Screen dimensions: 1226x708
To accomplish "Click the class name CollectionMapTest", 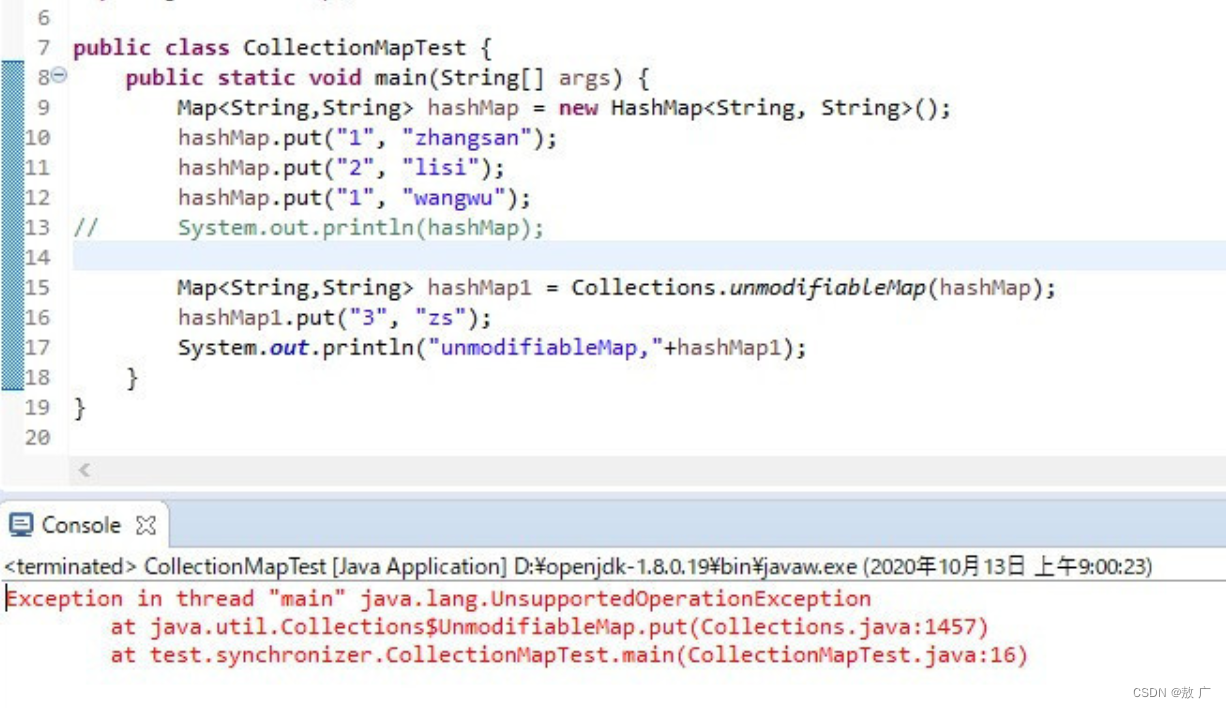I will tap(355, 48).
